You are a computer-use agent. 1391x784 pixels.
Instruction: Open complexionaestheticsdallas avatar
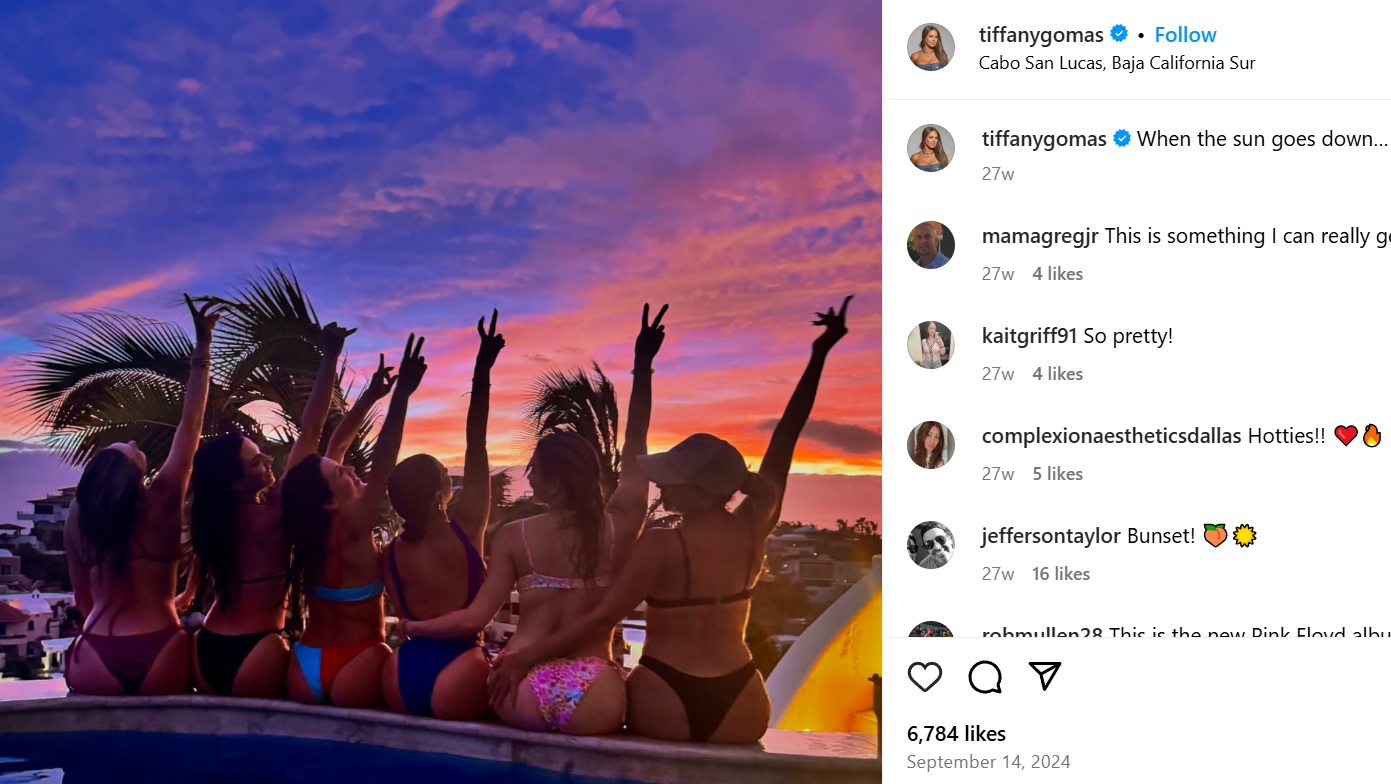931,445
